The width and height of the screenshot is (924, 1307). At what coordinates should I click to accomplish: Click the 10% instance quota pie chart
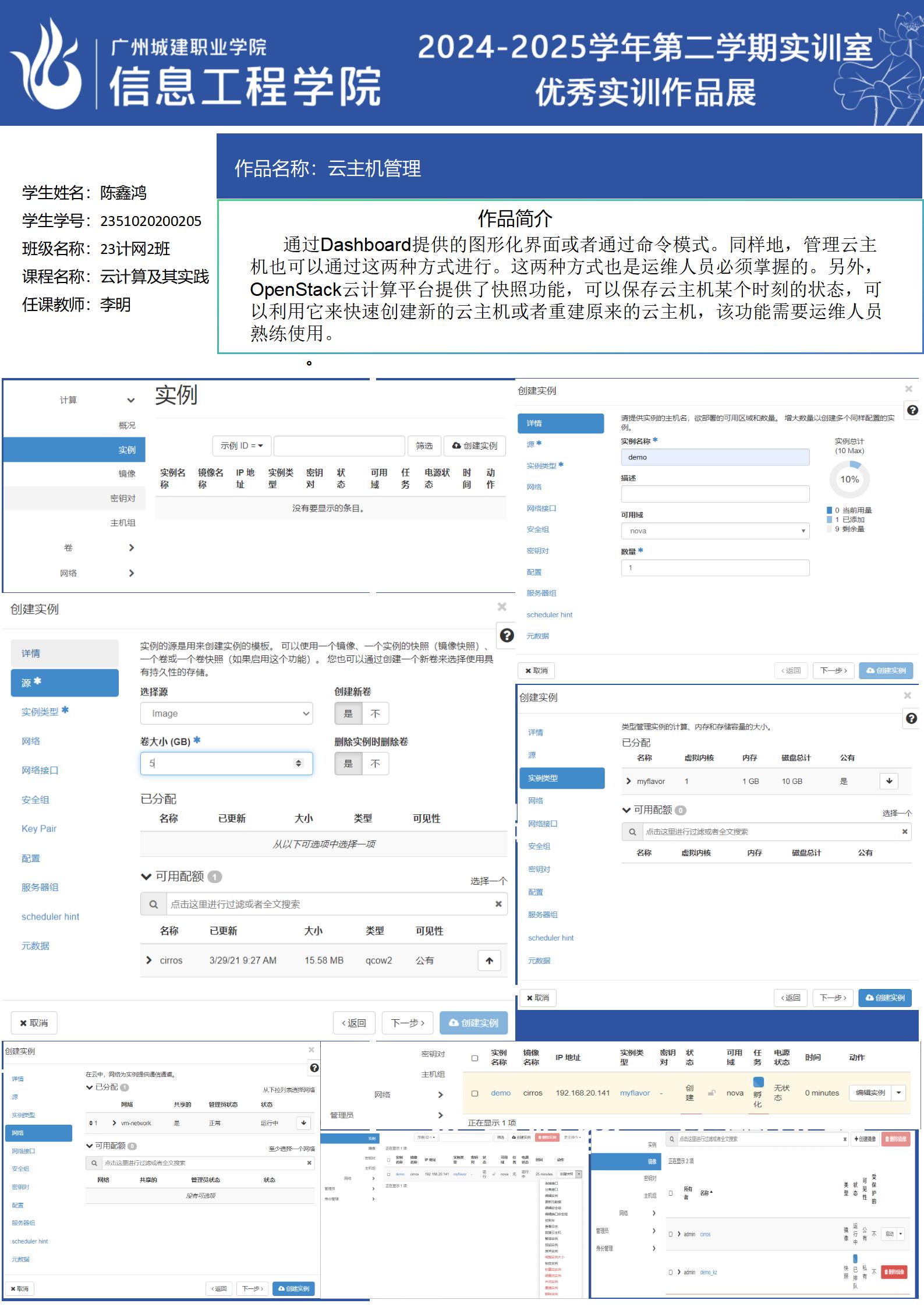click(849, 479)
